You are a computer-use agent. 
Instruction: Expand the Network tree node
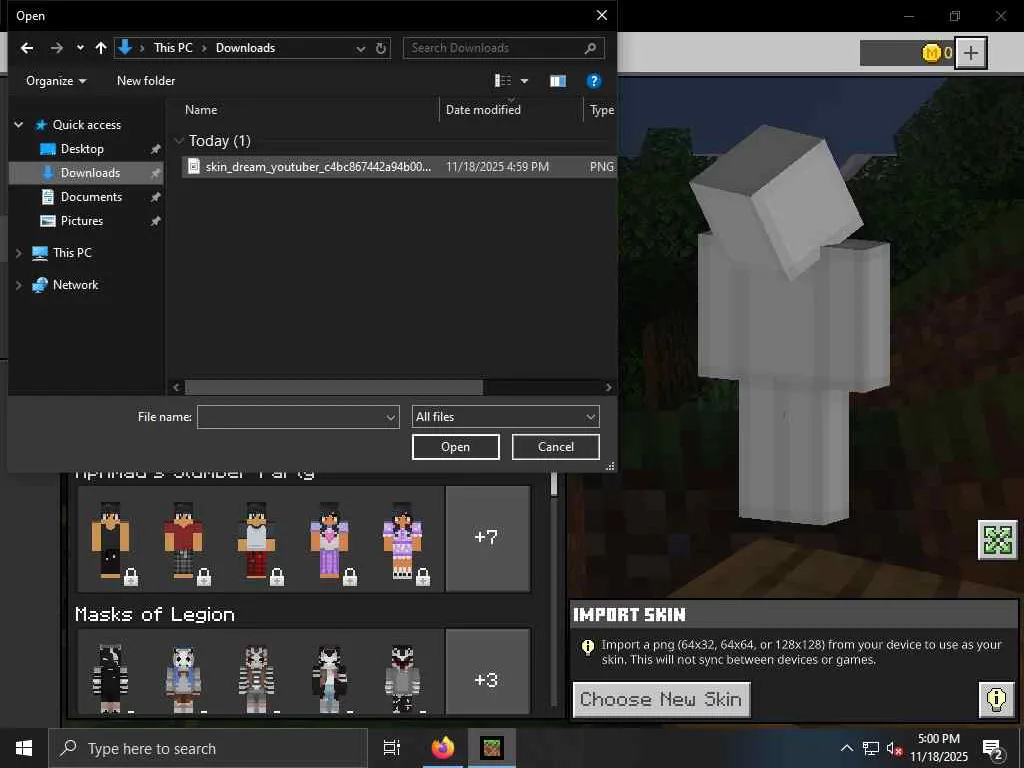[19, 285]
